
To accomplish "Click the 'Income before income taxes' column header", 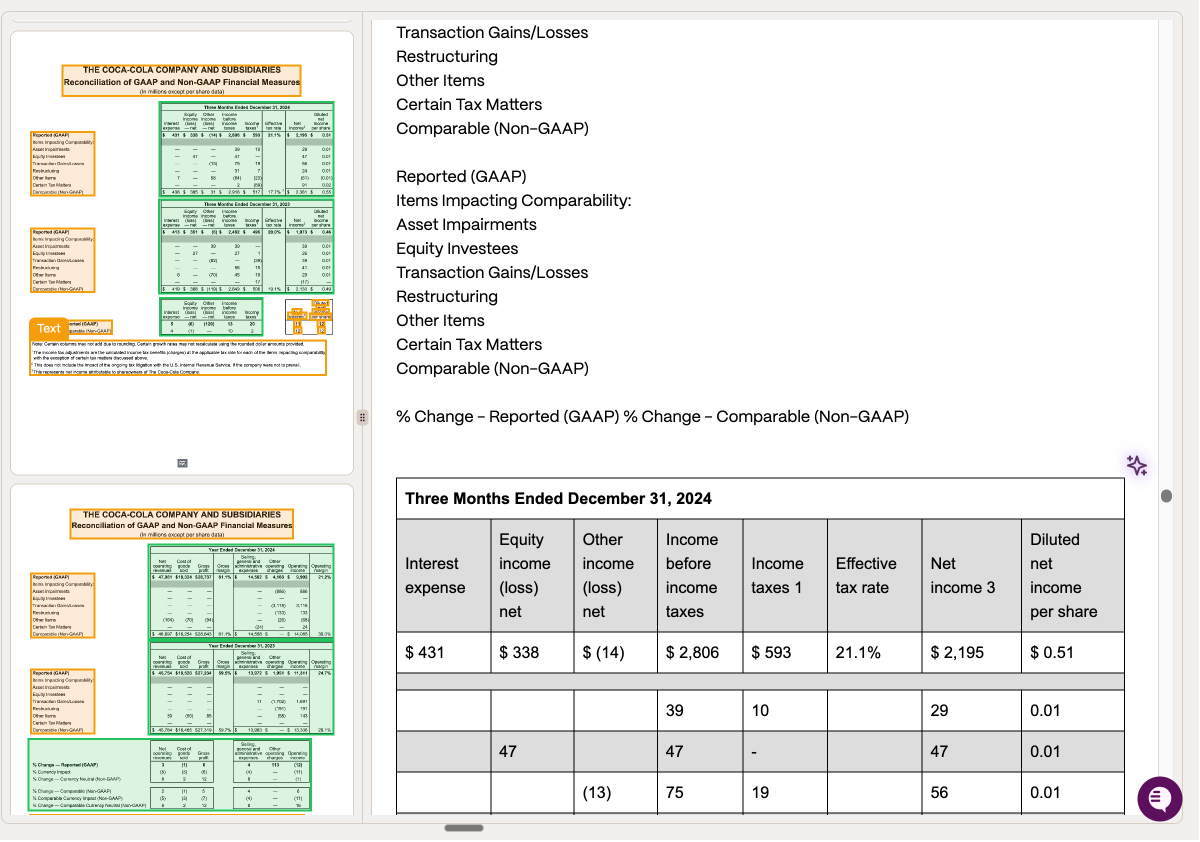I will [x=700, y=575].
